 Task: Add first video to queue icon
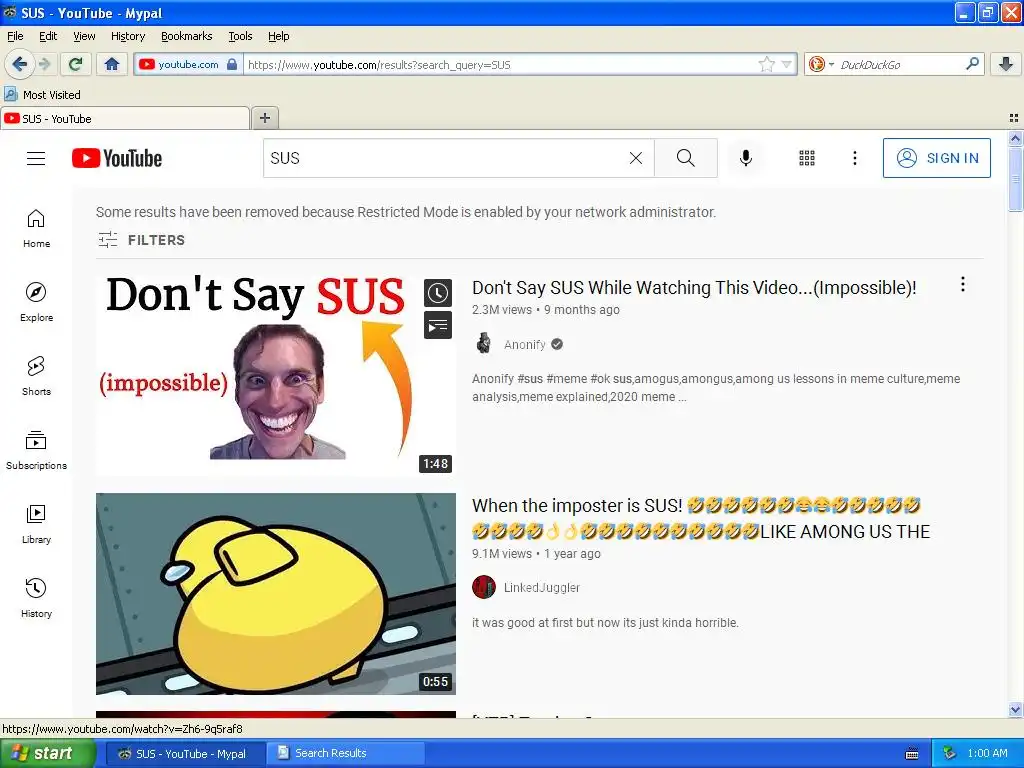438,325
